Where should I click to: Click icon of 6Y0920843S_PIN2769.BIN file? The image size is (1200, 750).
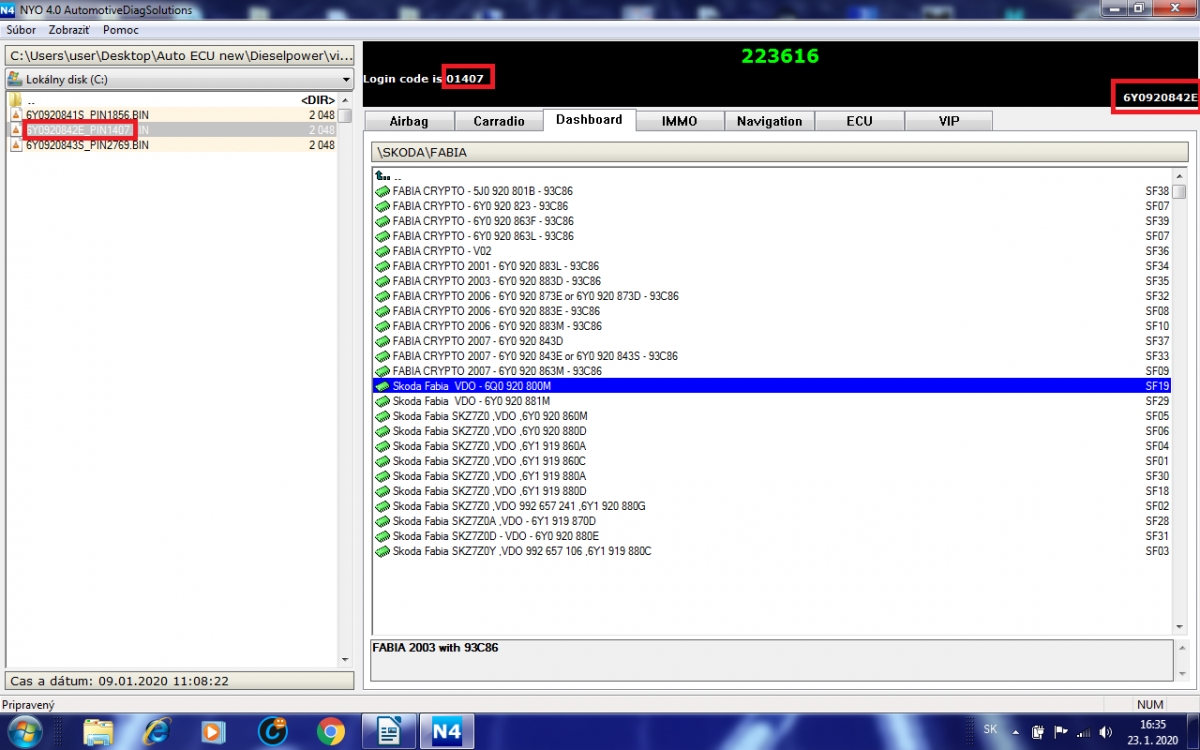click(15, 145)
